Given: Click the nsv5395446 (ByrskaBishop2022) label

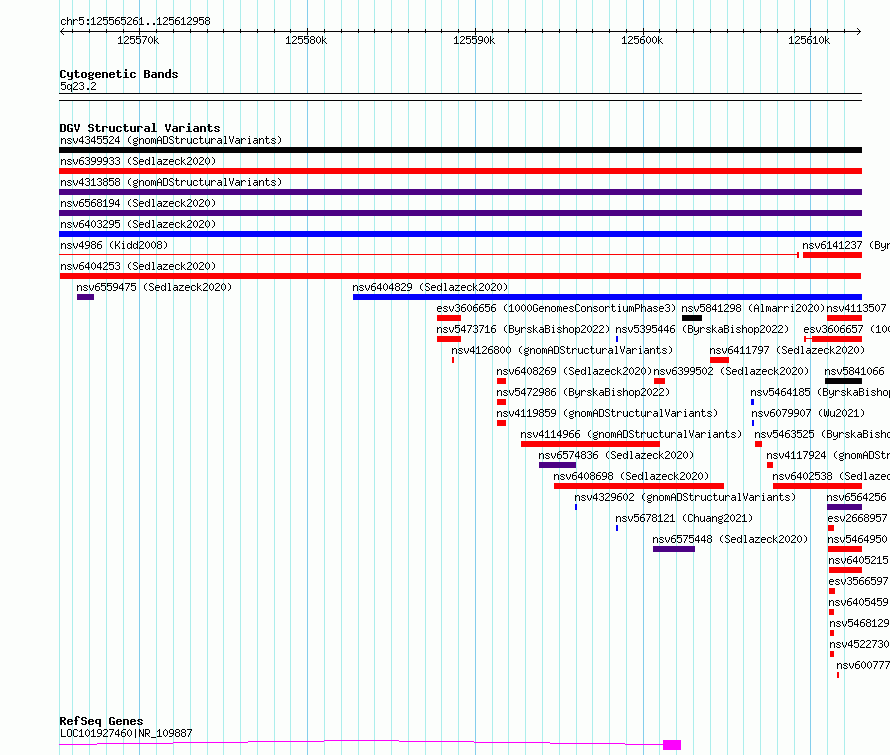Looking at the screenshot, I should (702, 329).
